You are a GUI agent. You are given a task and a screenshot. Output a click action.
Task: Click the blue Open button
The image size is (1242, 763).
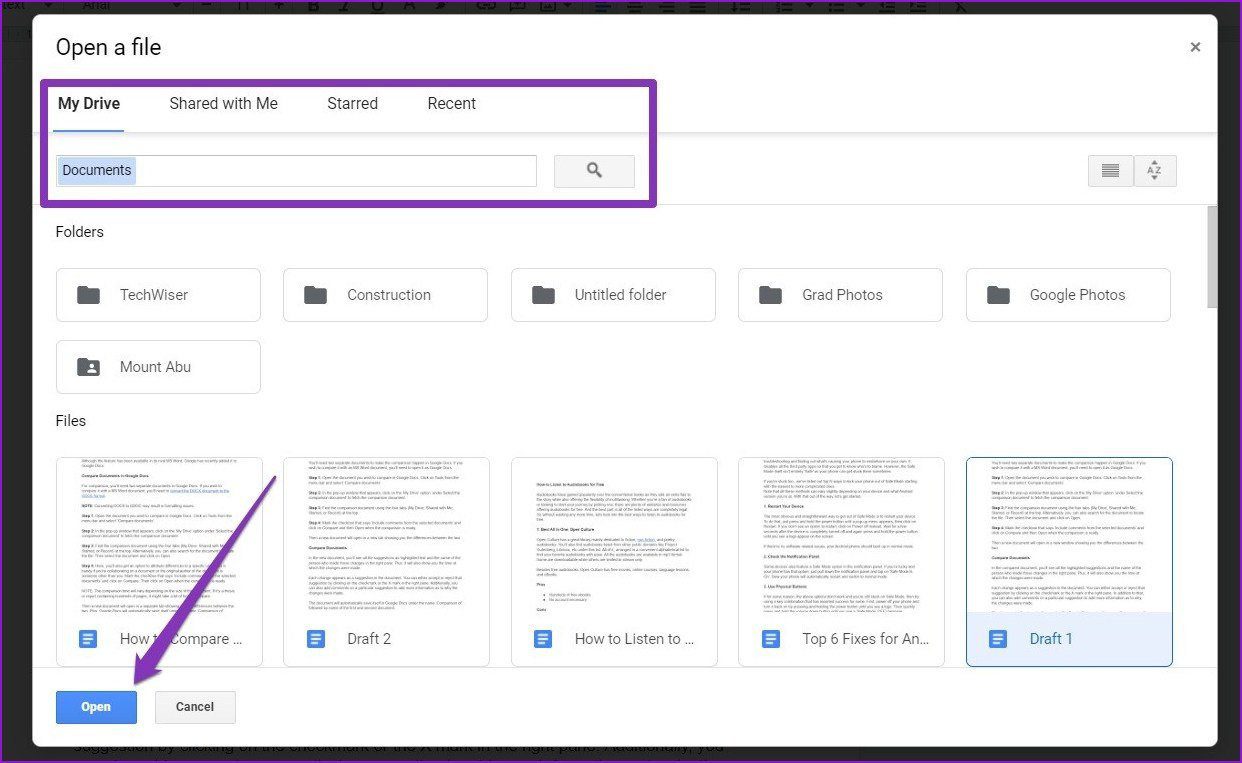(x=96, y=707)
